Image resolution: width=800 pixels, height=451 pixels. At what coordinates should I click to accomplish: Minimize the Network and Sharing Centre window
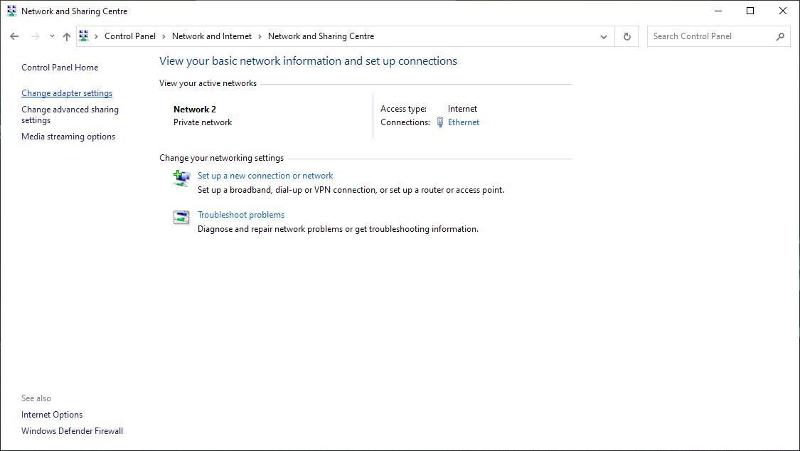click(x=718, y=11)
